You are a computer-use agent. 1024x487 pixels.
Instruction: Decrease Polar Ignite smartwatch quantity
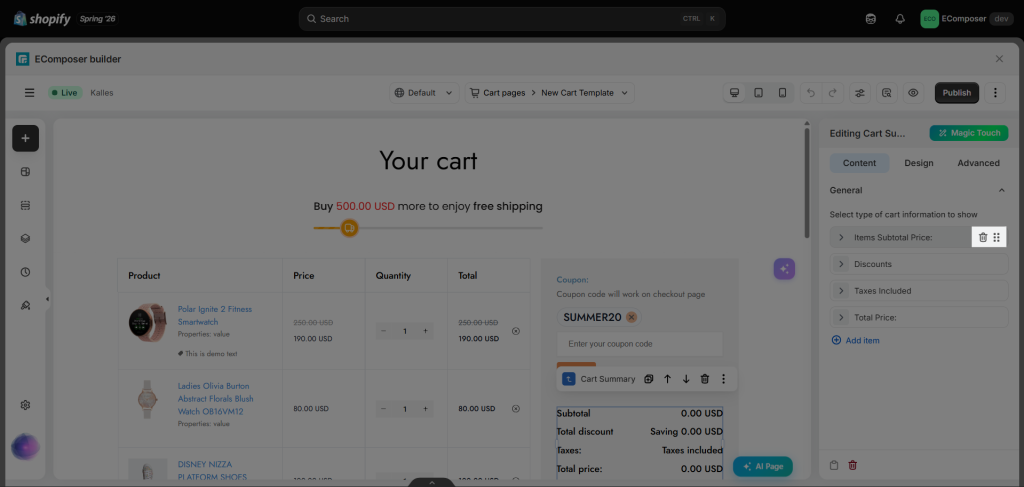pyautogui.click(x=383, y=332)
